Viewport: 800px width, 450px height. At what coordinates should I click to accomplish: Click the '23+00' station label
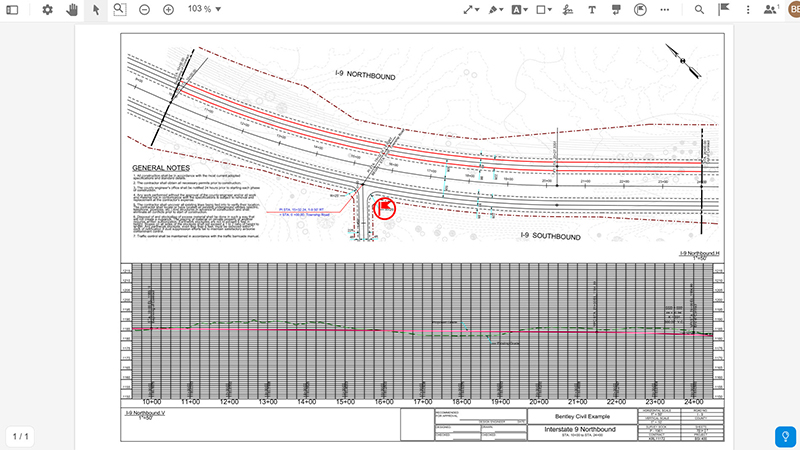[x=655, y=402]
